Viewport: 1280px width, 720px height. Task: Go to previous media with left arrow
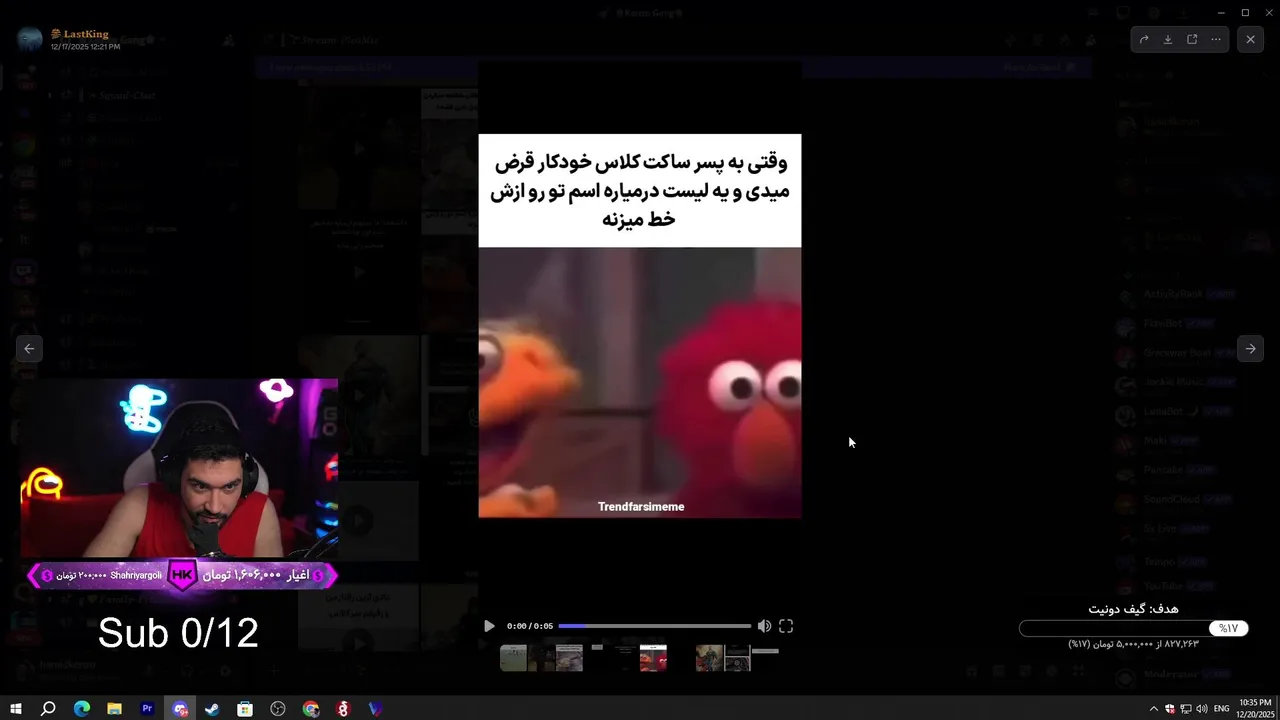[29, 348]
